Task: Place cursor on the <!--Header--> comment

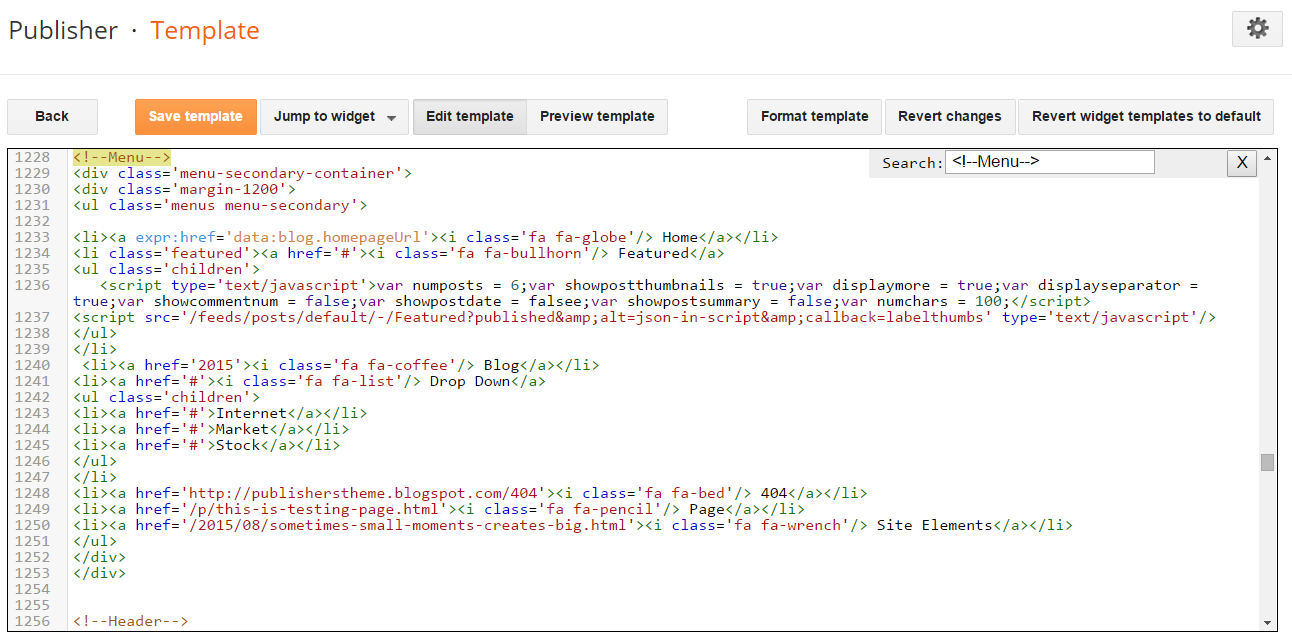Action: pyautogui.click(x=130, y=621)
